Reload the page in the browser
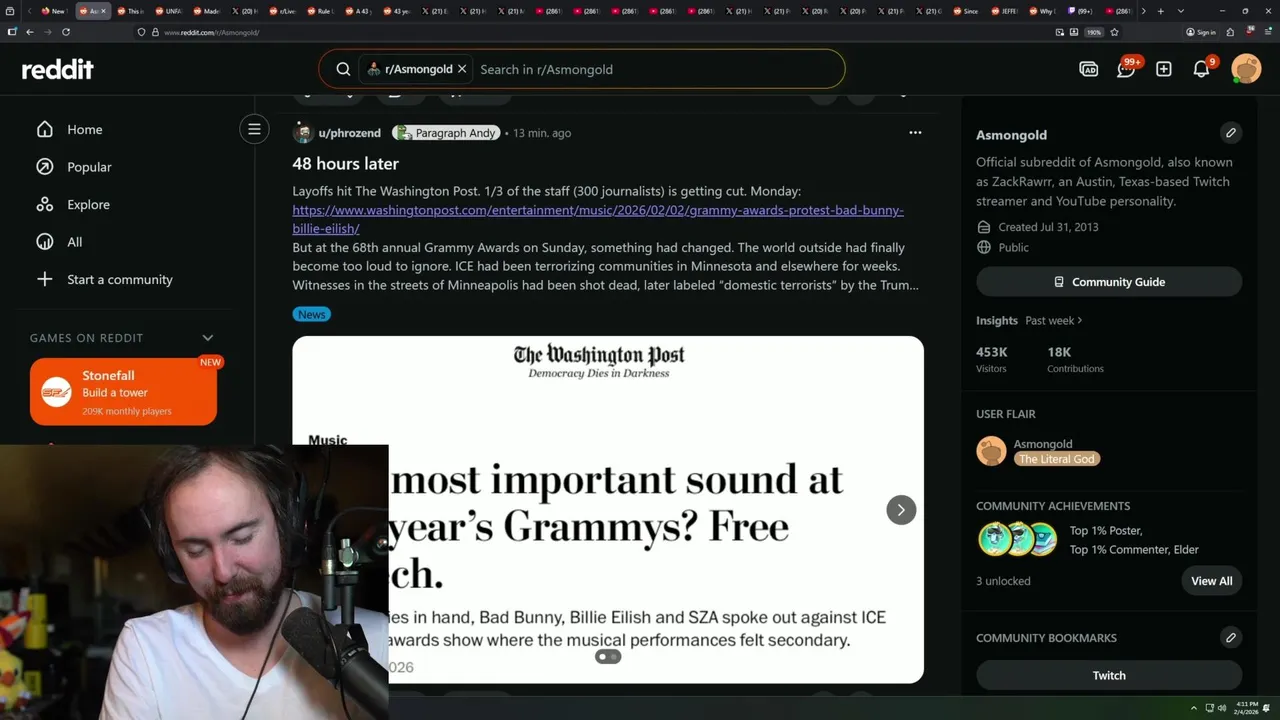Image resolution: width=1280 pixels, height=720 pixels. [66, 32]
